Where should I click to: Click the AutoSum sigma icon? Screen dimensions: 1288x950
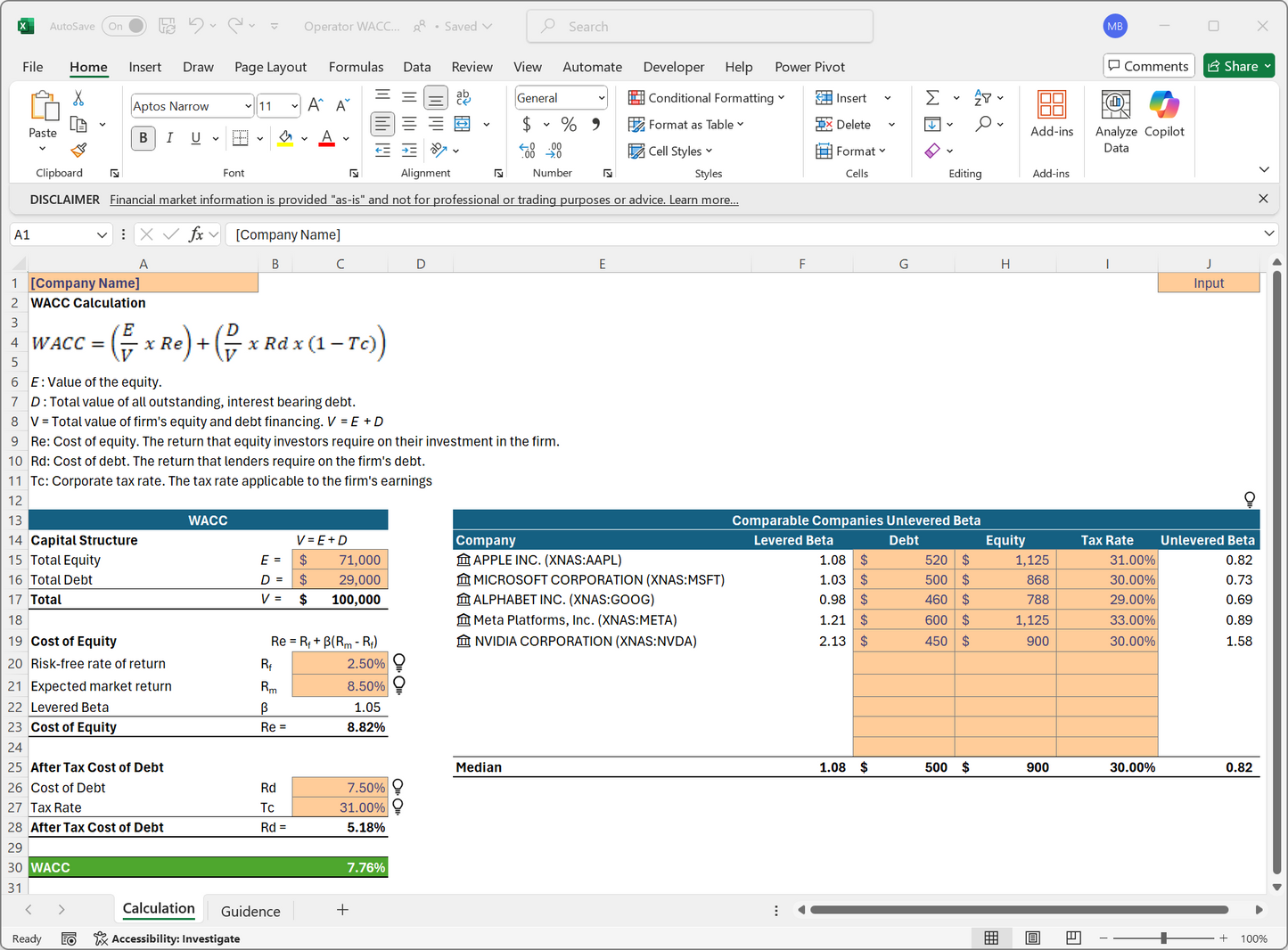932,98
